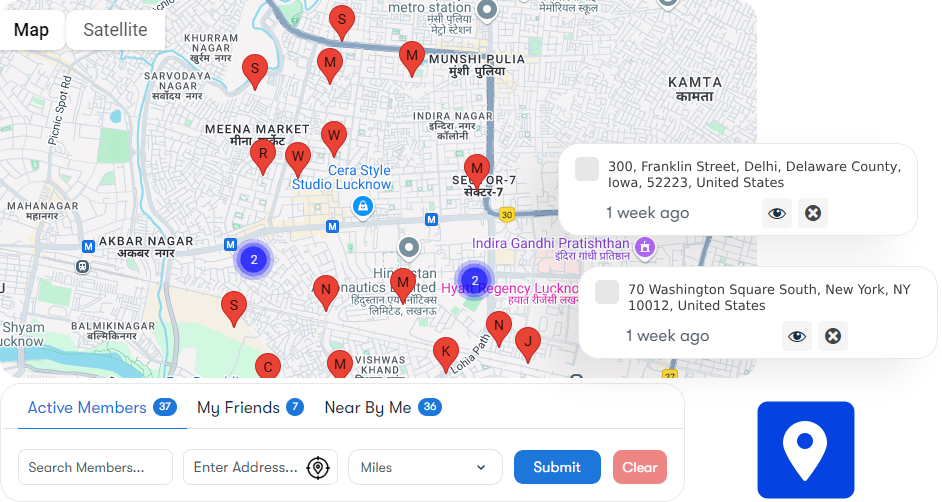Click the blue location pin tile
The height and width of the screenshot is (502, 942).
tap(806, 450)
